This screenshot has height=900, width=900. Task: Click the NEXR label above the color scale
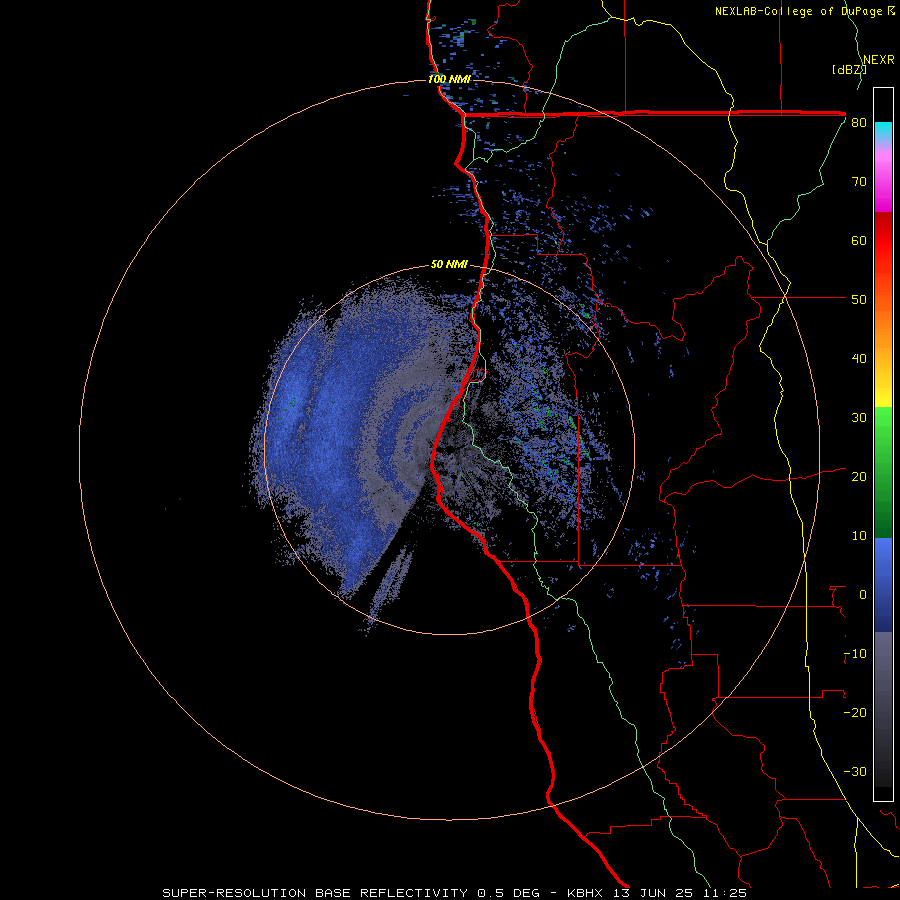(x=879, y=60)
